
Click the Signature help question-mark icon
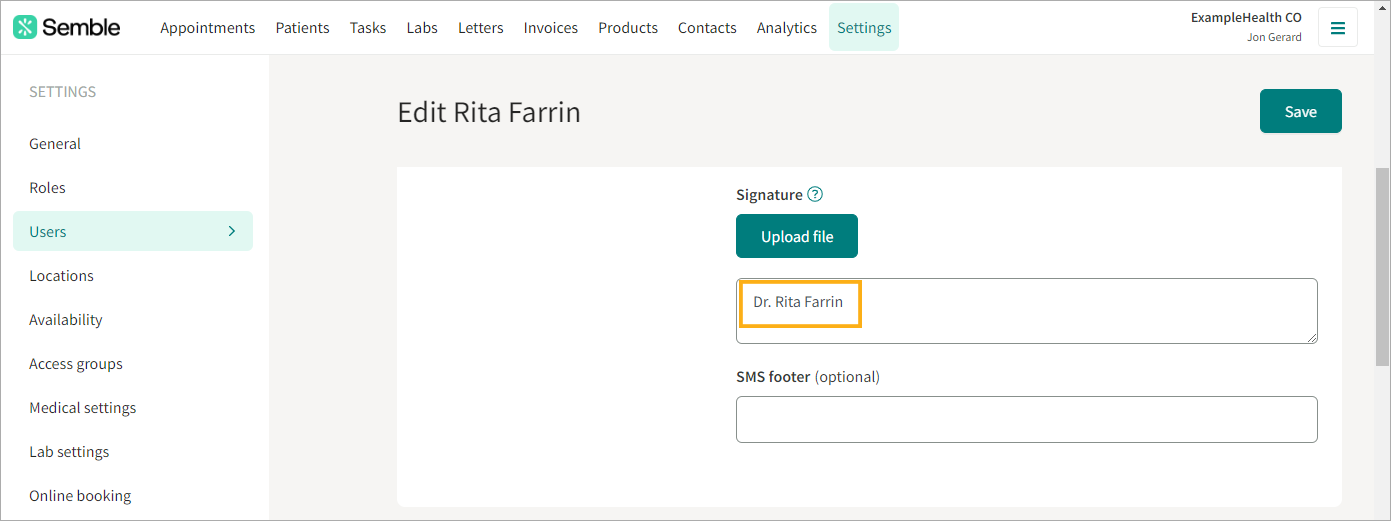[x=815, y=194]
